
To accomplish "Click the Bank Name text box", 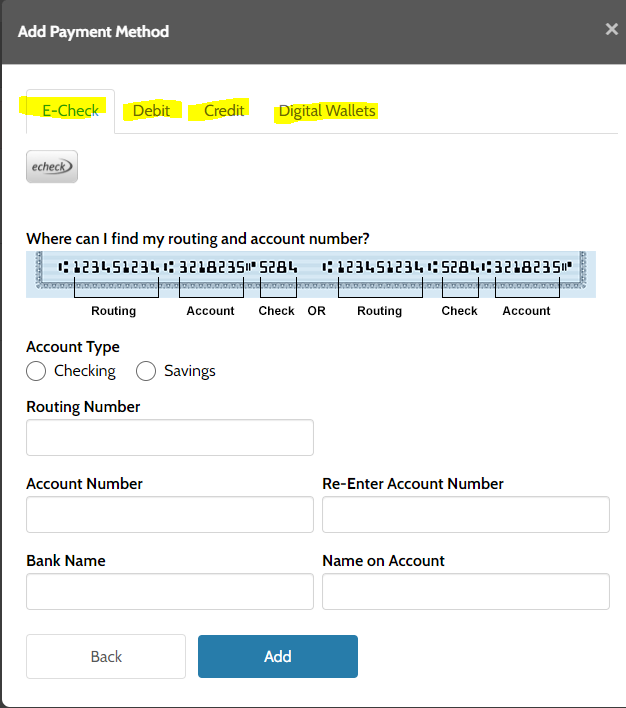I will pos(170,591).
